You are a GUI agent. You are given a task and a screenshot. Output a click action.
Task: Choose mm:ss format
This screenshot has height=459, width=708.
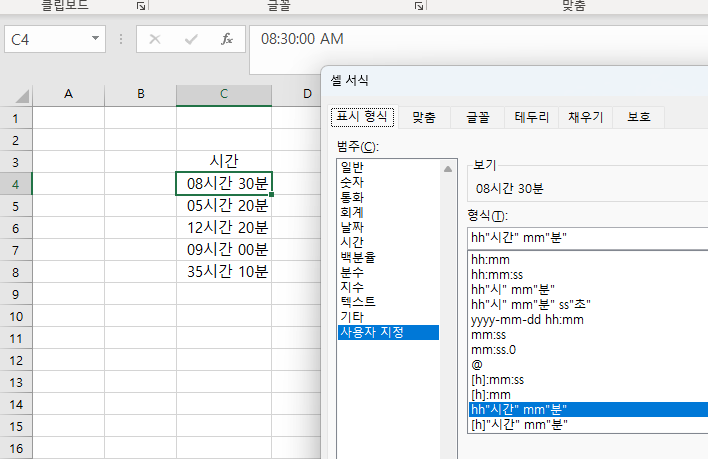click(589, 334)
